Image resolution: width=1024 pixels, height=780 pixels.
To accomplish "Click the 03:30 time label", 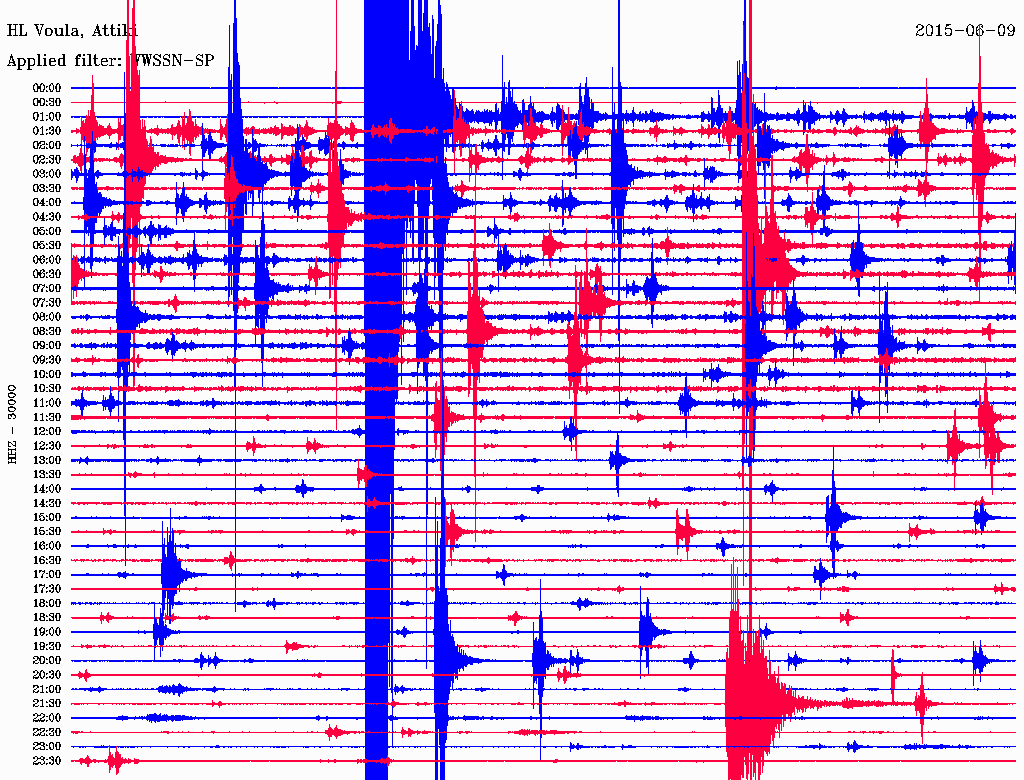I will point(47,189).
